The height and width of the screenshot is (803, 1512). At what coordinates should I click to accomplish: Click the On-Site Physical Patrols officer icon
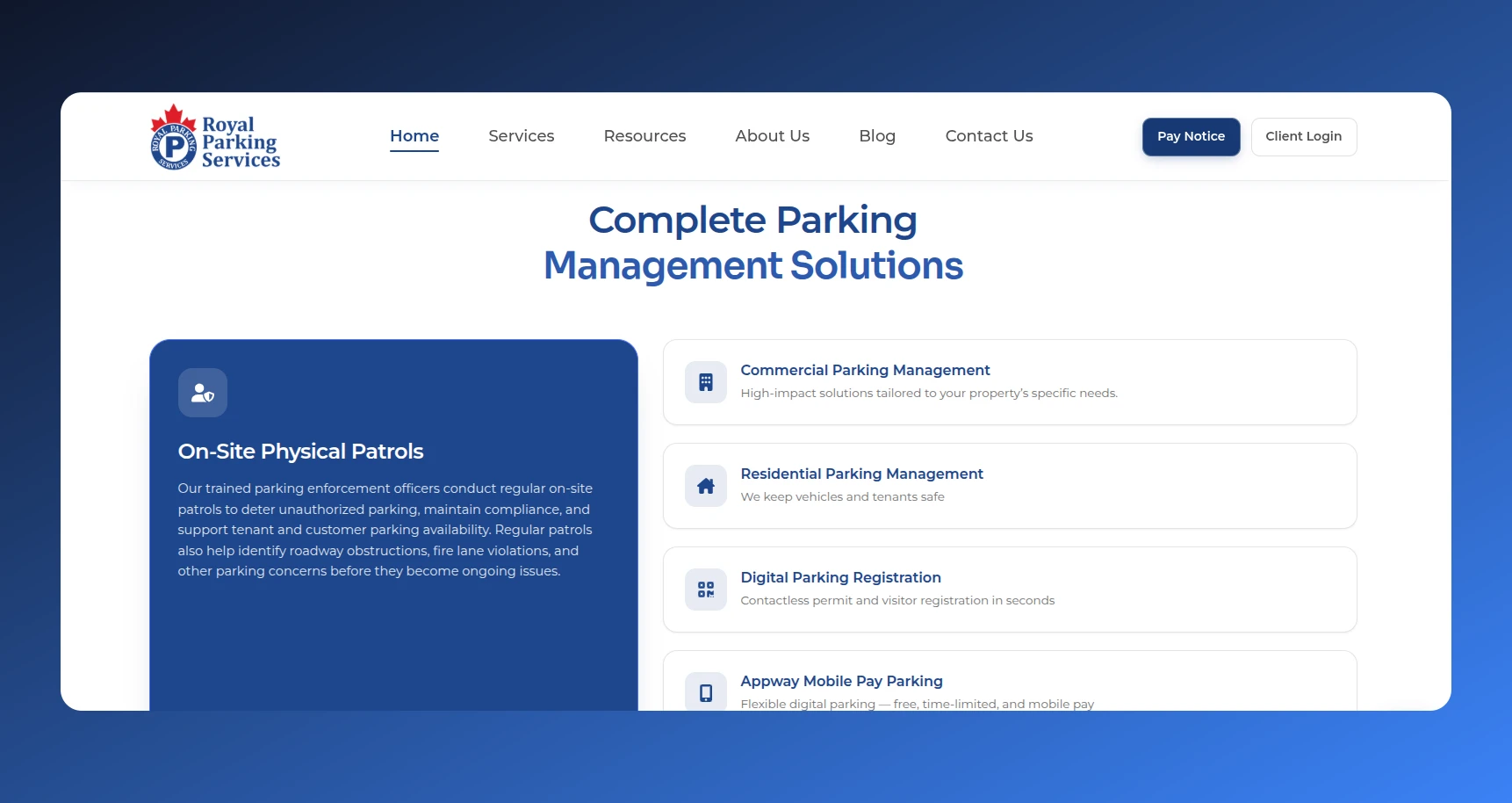[x=203, y=393]
